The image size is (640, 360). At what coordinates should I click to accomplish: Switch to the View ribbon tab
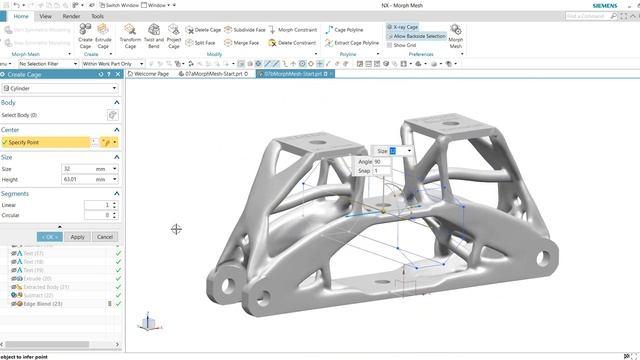tap(45, 16)
